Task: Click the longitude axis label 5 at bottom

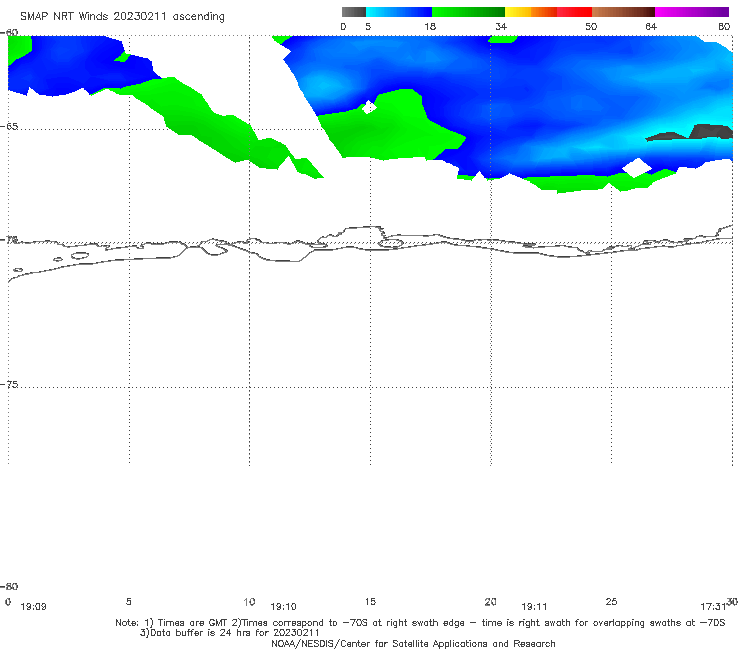Action: pyautogui.click(x=128, y=602)
